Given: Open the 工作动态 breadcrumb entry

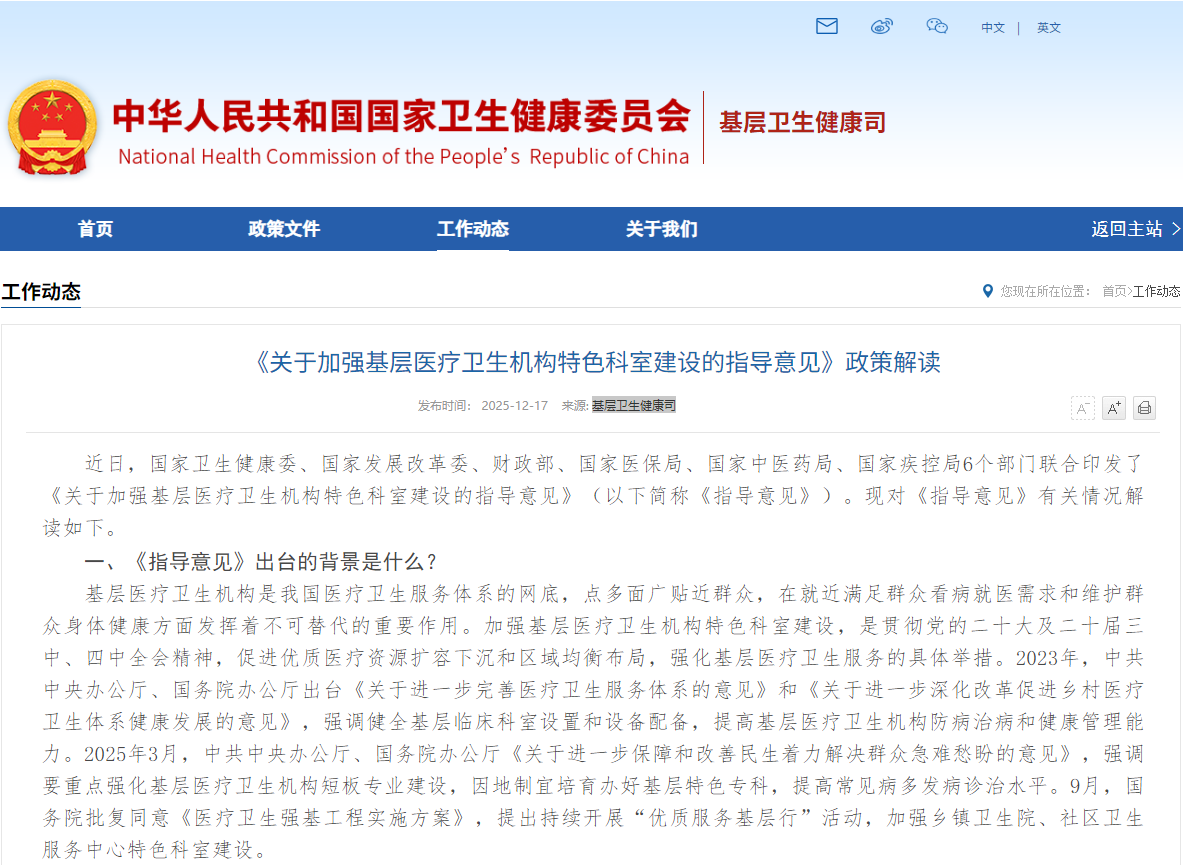Looking at the screenshot, I should [1157, 292].
